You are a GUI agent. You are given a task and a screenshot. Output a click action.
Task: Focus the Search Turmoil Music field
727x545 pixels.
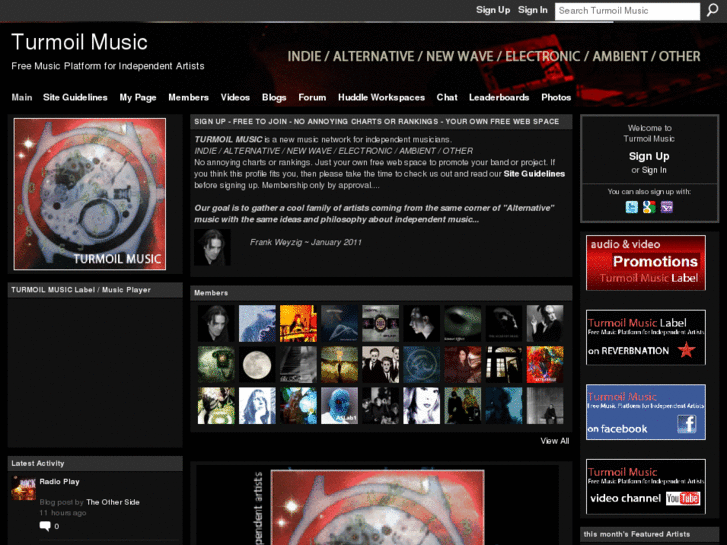627,11
